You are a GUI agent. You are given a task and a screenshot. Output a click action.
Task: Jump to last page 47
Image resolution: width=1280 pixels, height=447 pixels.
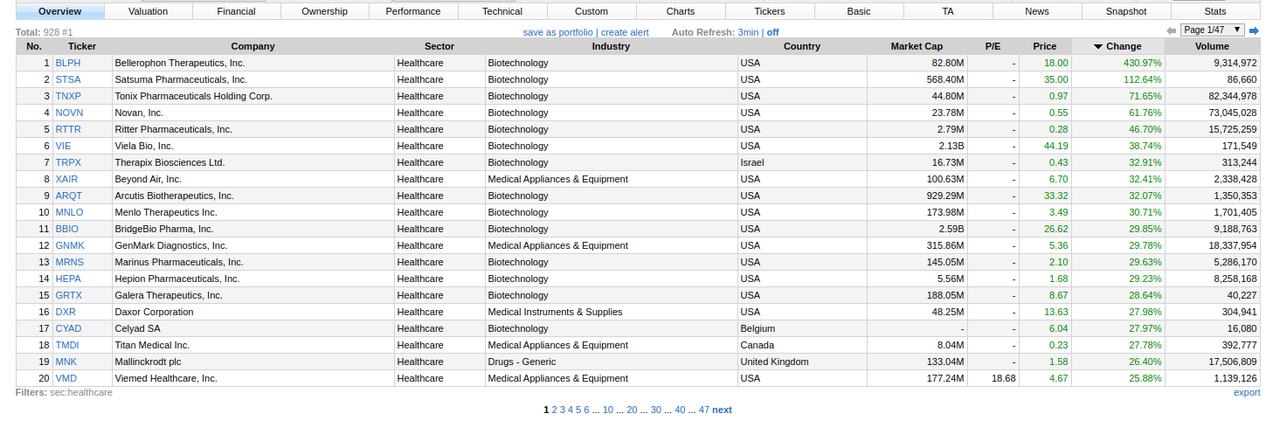(704, 410)
